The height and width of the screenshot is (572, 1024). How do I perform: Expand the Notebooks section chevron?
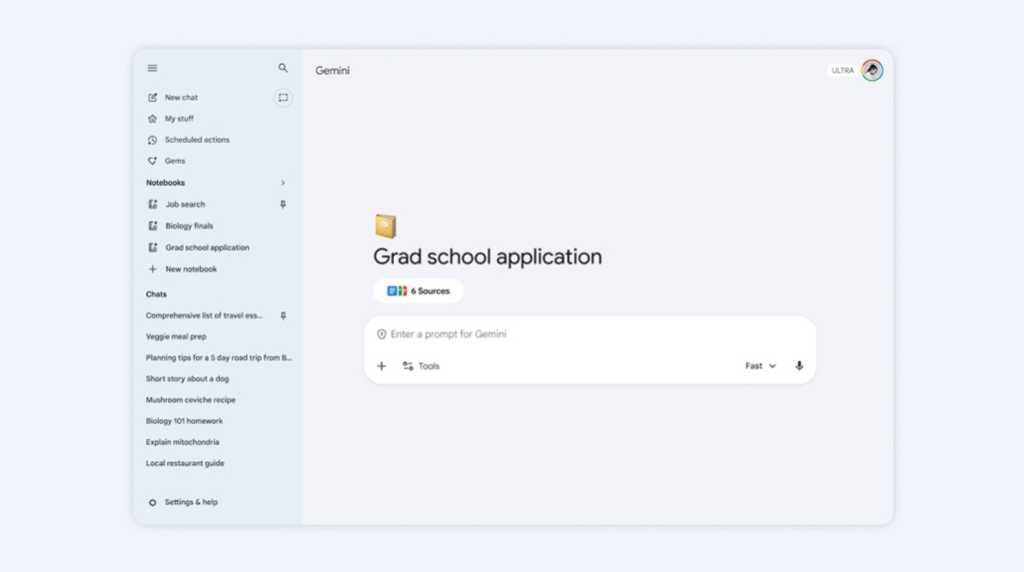[283, 183]
